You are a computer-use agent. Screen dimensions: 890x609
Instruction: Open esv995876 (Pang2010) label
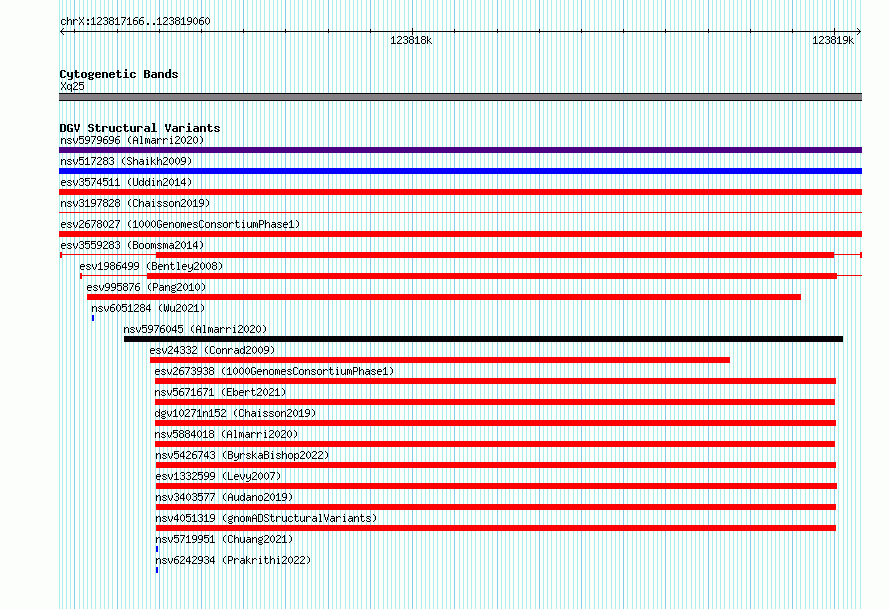pyautogui.click(x=146, y=287)
